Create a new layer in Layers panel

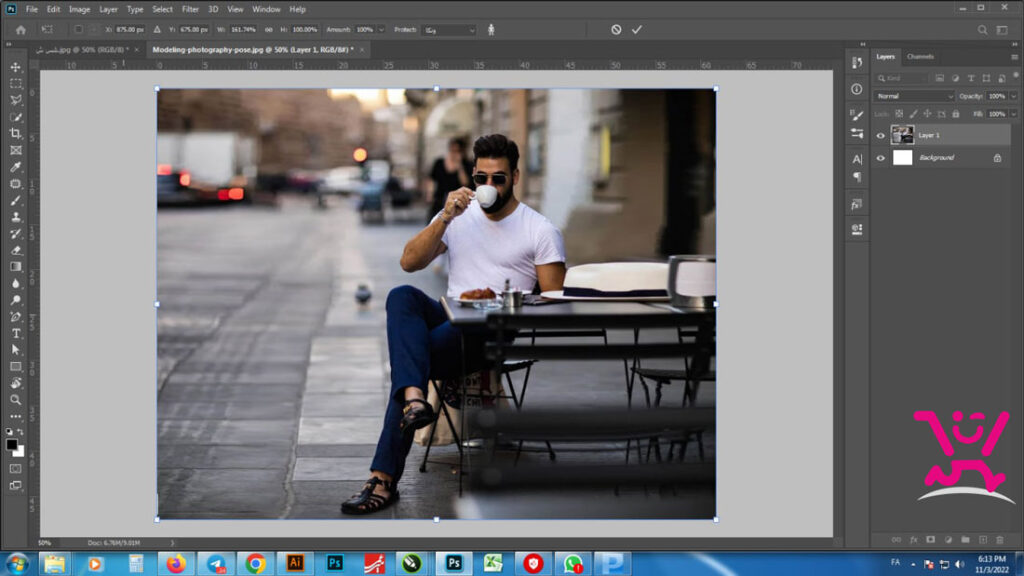click(x=983, y=540)
